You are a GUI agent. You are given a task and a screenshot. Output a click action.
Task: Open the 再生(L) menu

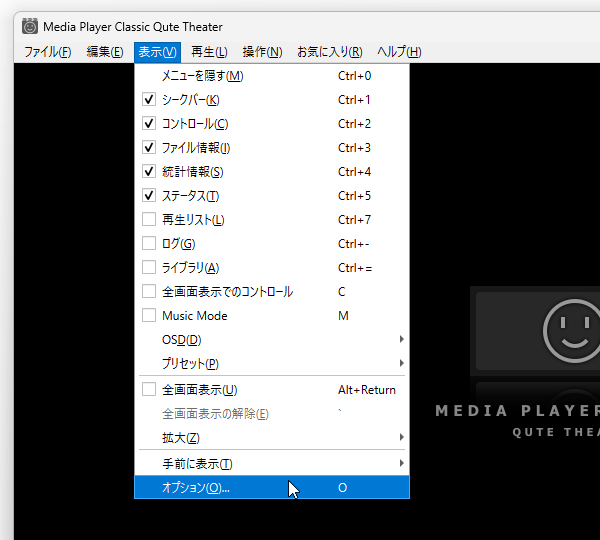click(209, 52)
